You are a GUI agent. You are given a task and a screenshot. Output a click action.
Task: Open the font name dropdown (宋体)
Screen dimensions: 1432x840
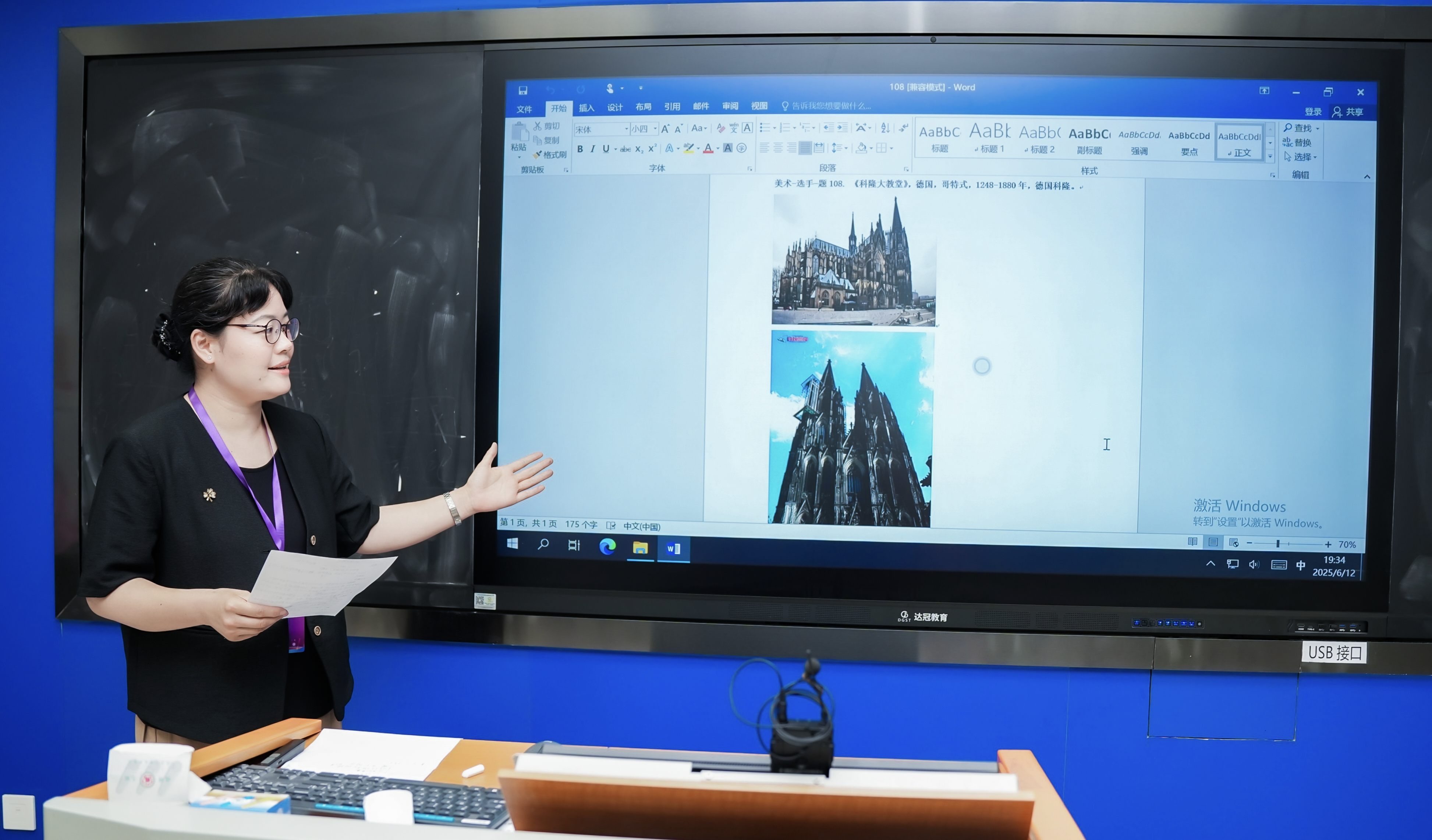click(x=627, y=129)
